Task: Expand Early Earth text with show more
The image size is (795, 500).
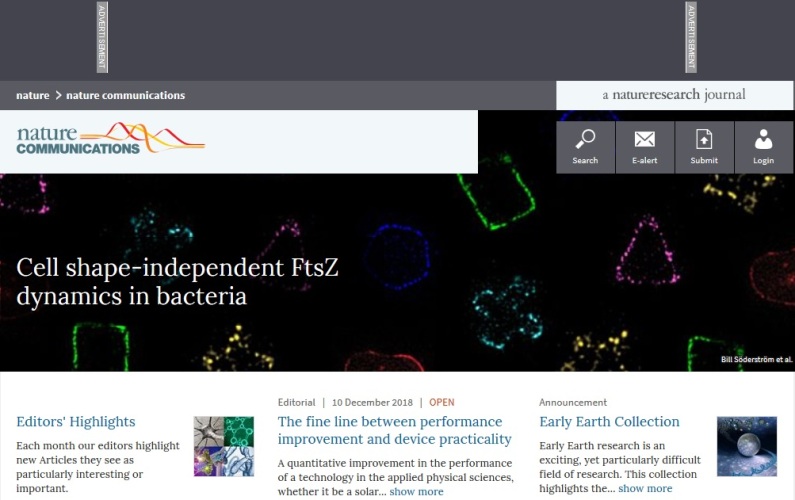Action: (x=645, y=488)
